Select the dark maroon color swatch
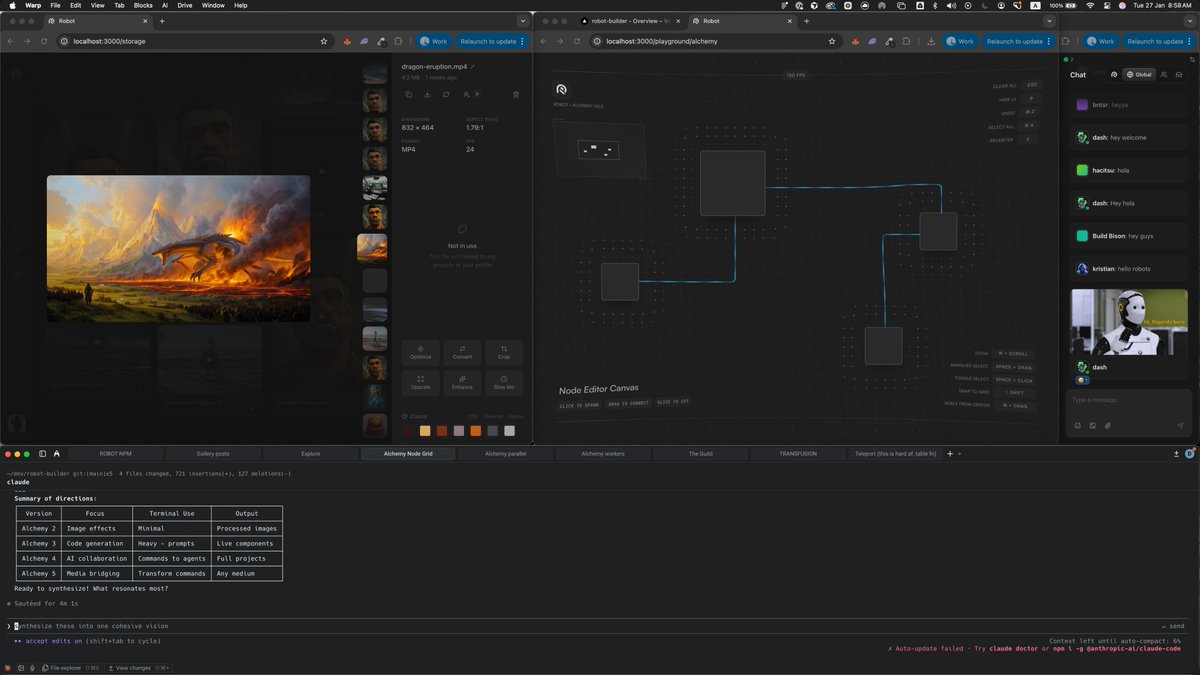Screen dimensions: 1200x675 (x=408, y=431)
